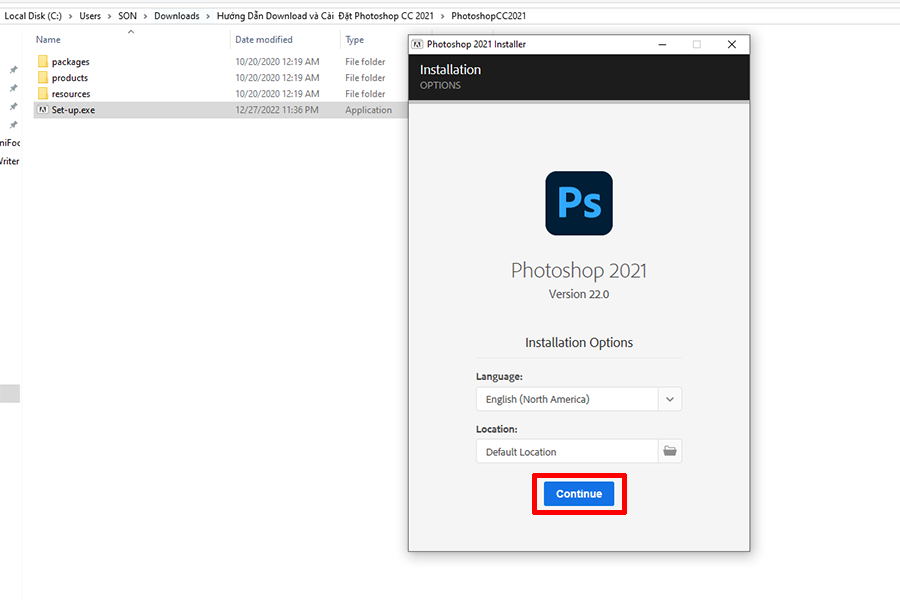
Task: Click the resources folder icon
Action: coord(43,94)
